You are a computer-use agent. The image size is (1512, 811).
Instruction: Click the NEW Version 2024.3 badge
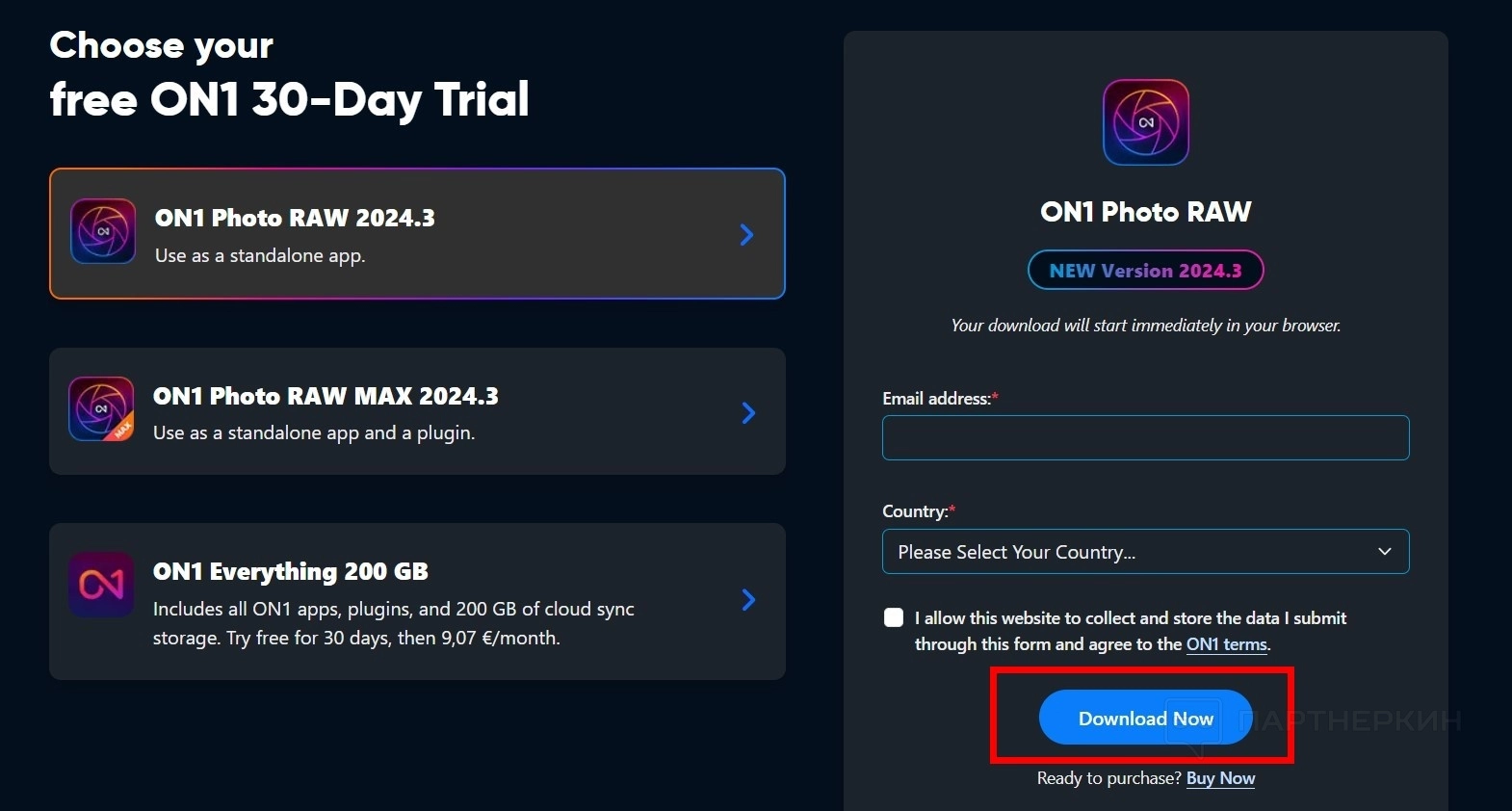click(1145, 271)
